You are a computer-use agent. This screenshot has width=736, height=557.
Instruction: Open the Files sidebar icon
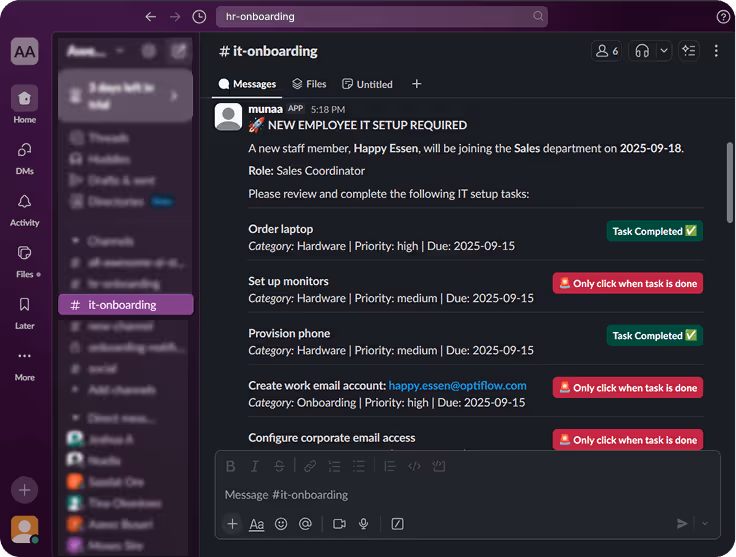pos(24,261)
